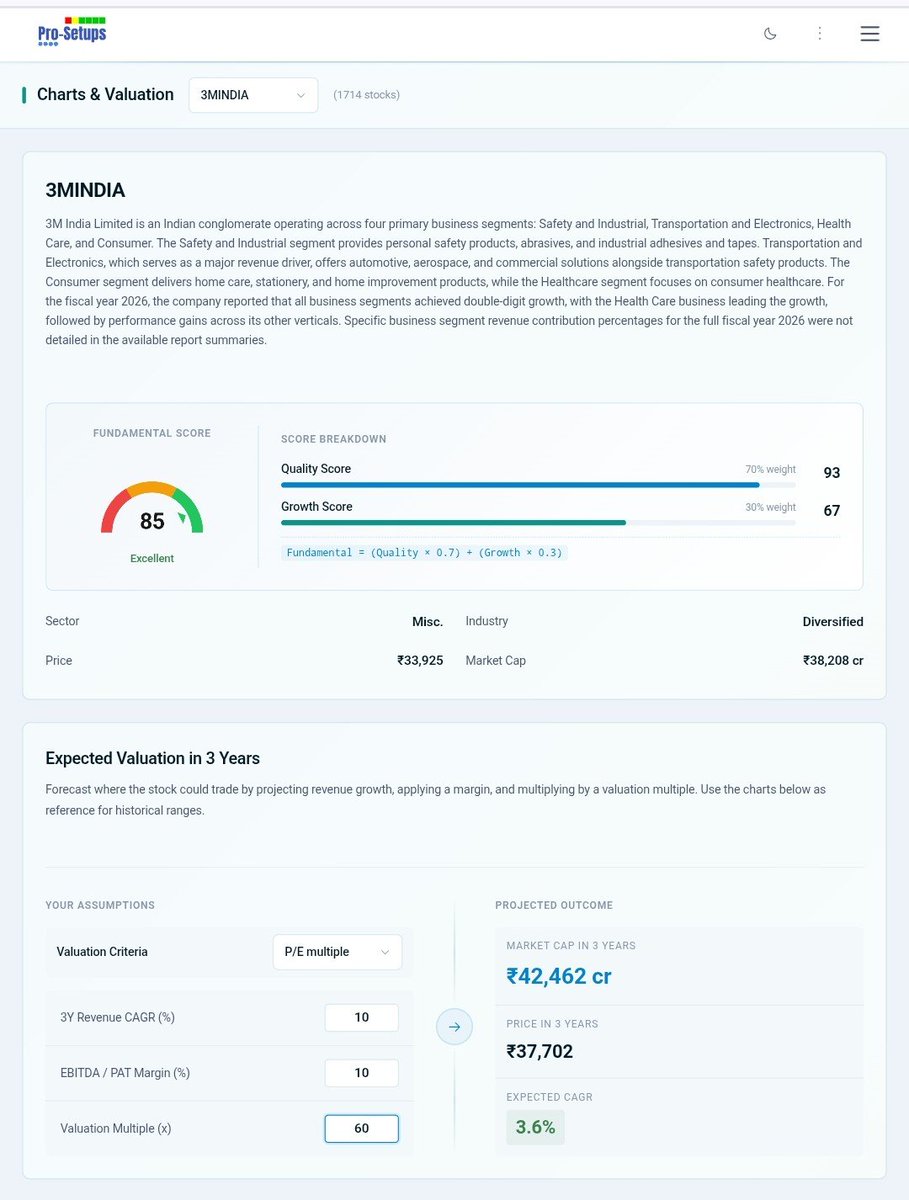The width and height of the screenshot is (909, 1200).
Task: Click the Quality Score progress bar
Action: coord(538,485)
